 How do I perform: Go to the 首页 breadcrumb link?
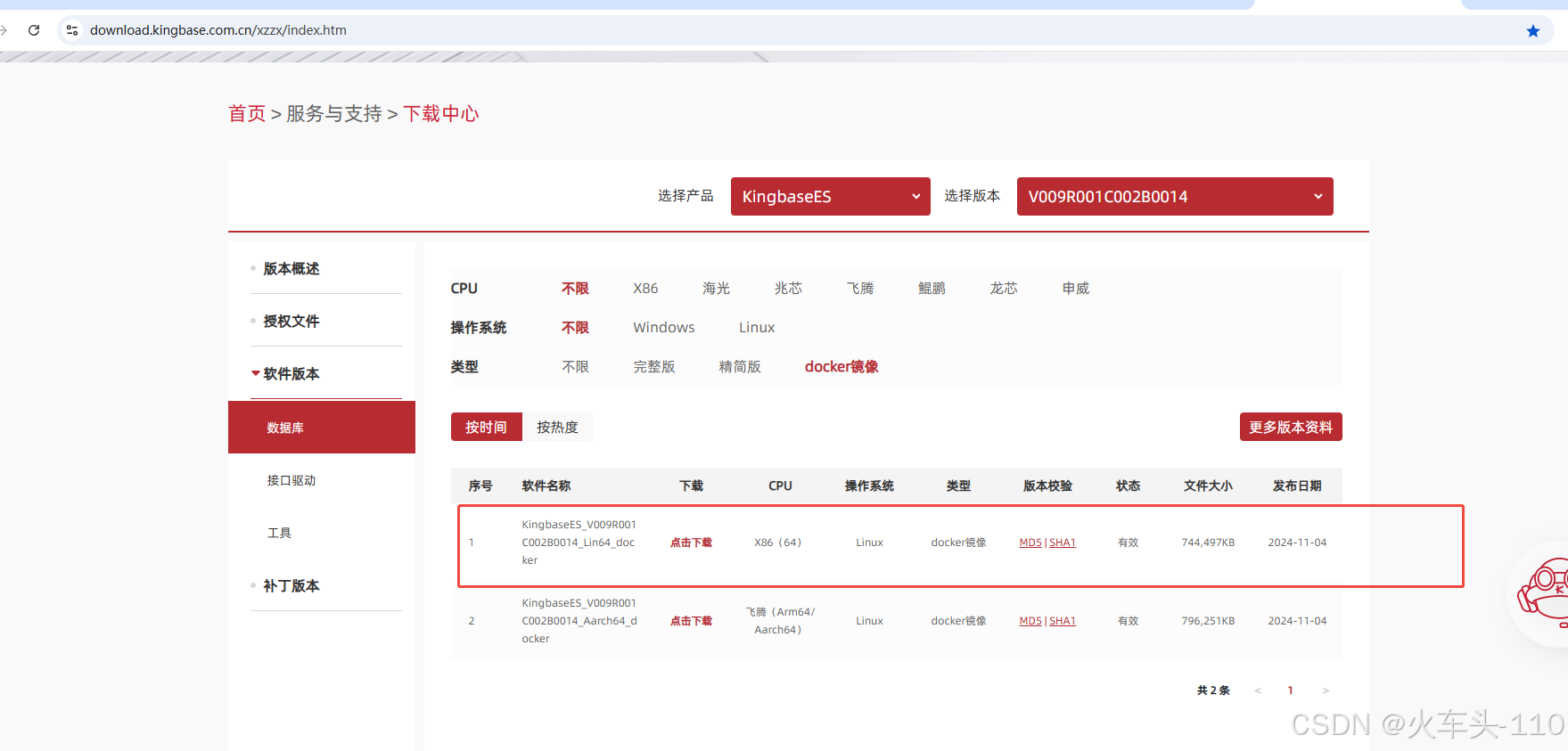pos(247,114)
